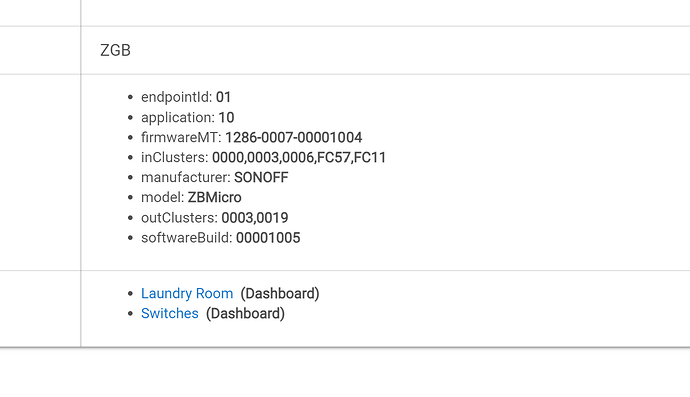
Task: Click the firmwareMT label
Action: pos(181,137)
